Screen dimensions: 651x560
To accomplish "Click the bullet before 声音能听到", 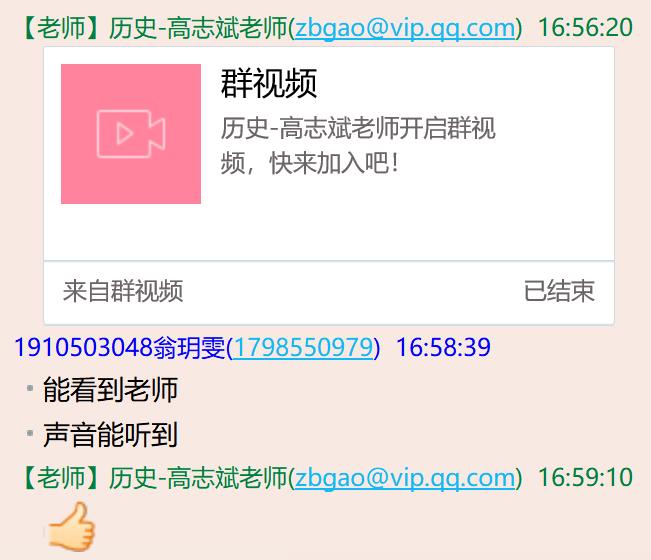I will pos(30,434).
